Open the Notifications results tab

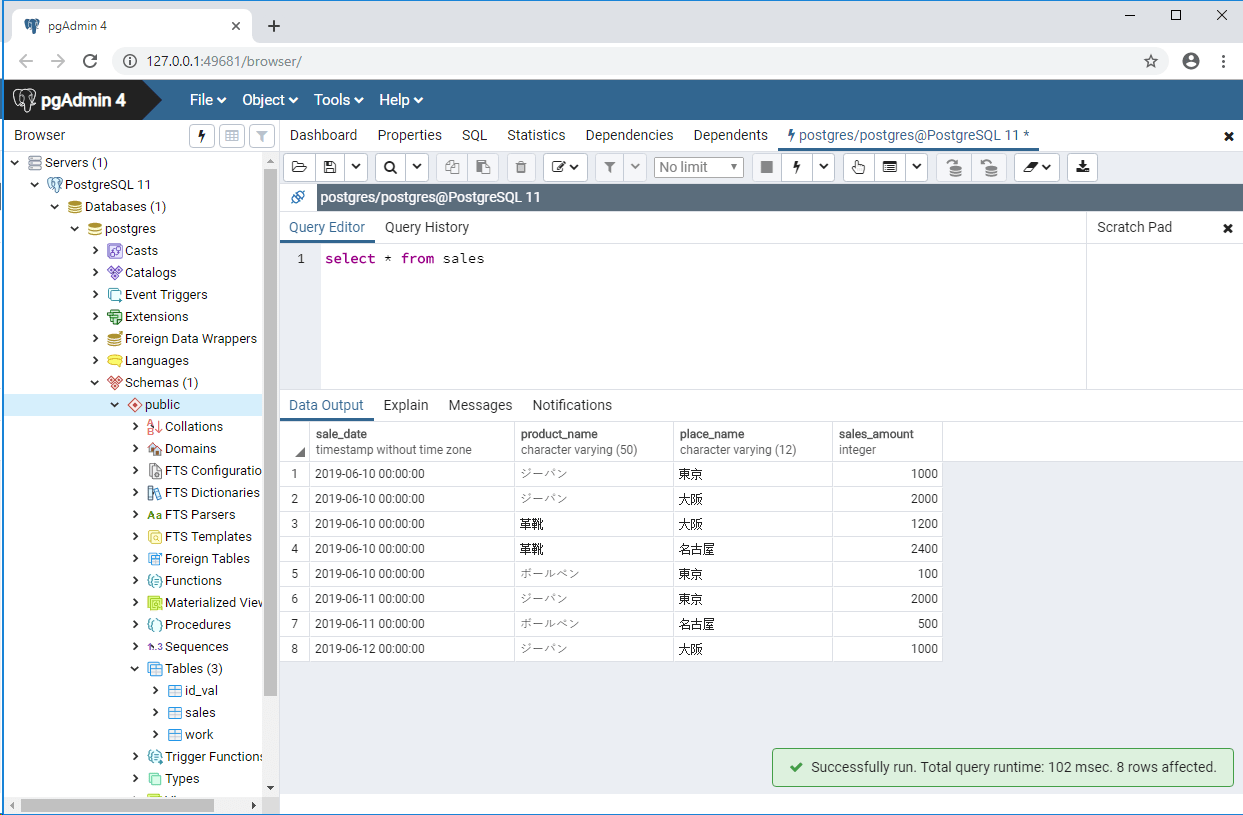point(572,405)
